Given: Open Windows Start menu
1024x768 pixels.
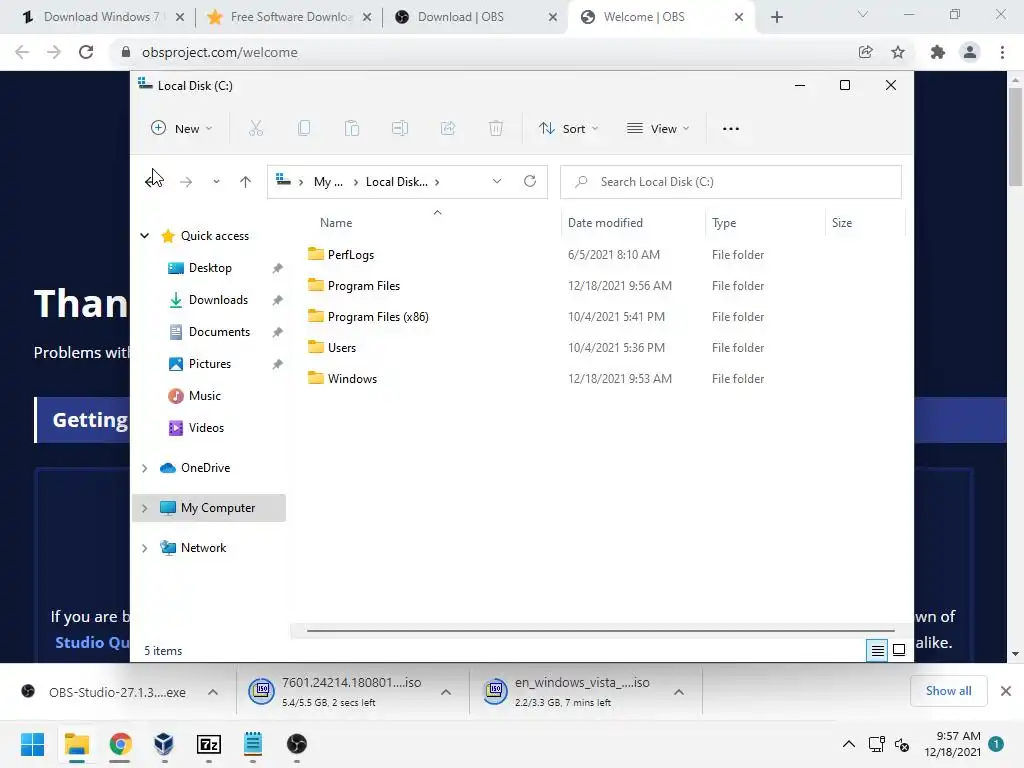Looking at the screenshot, I should coord(33,744).
